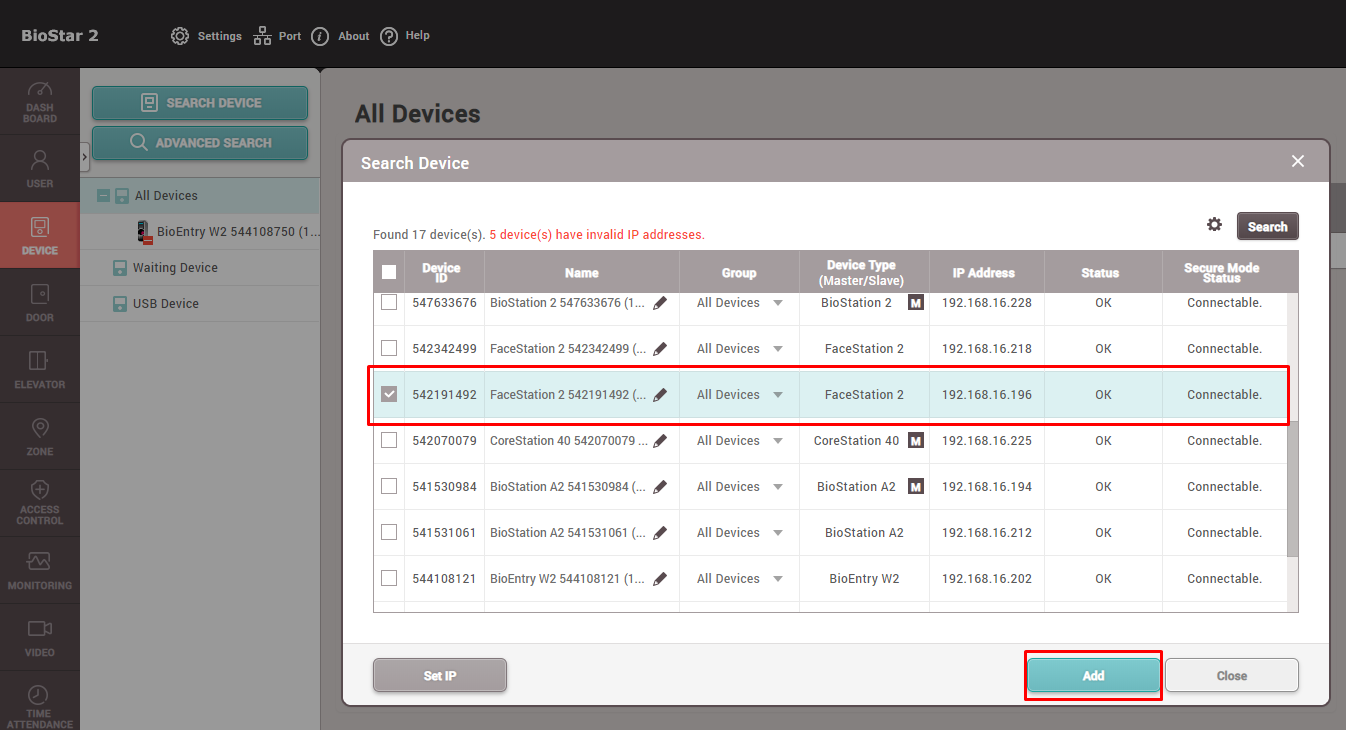Open the Settings menu in top bar

[207, 36]
